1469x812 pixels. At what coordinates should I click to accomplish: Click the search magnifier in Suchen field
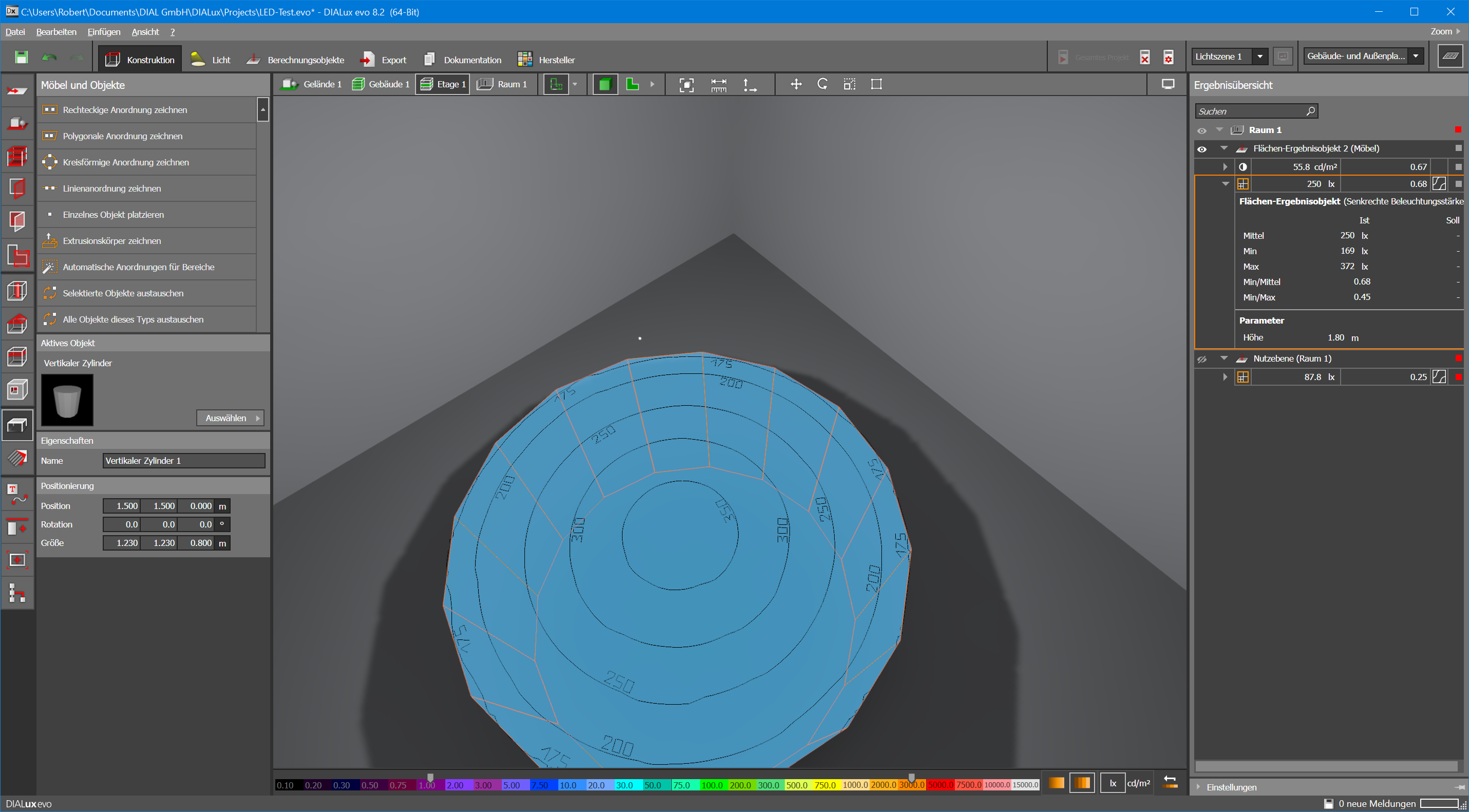1310,111
